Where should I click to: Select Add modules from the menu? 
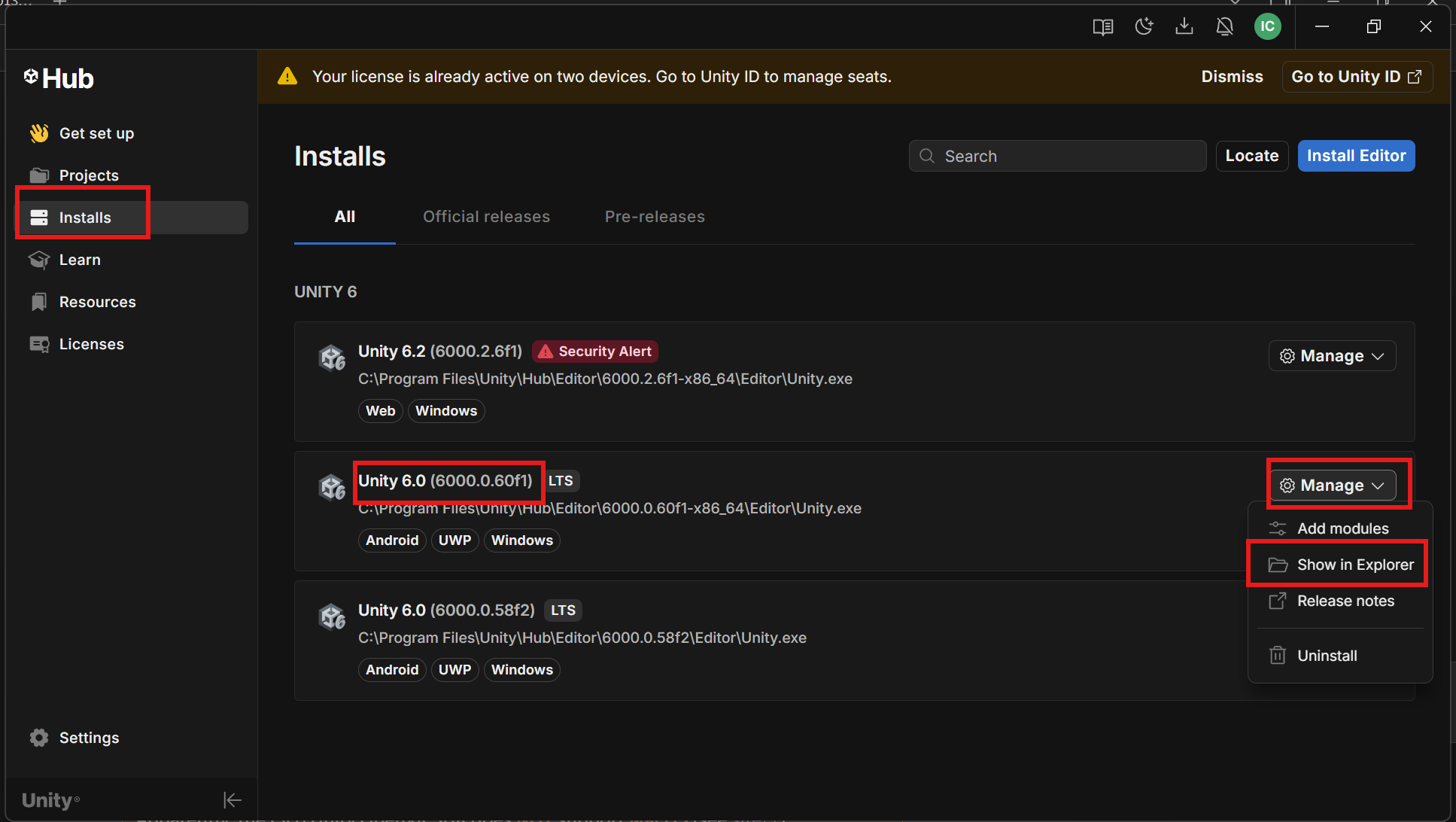pos(1342,528)
